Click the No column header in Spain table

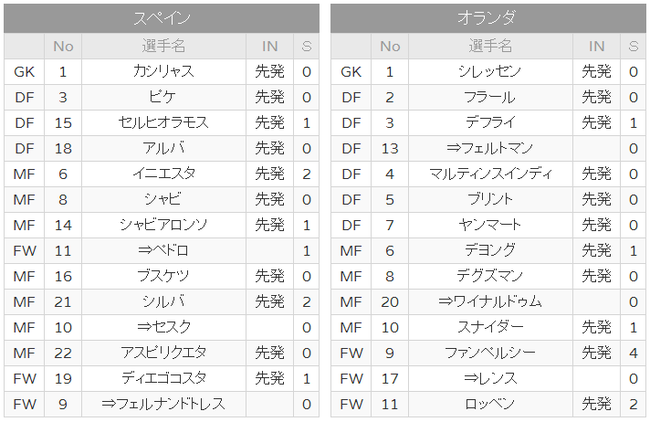[63, 46]
